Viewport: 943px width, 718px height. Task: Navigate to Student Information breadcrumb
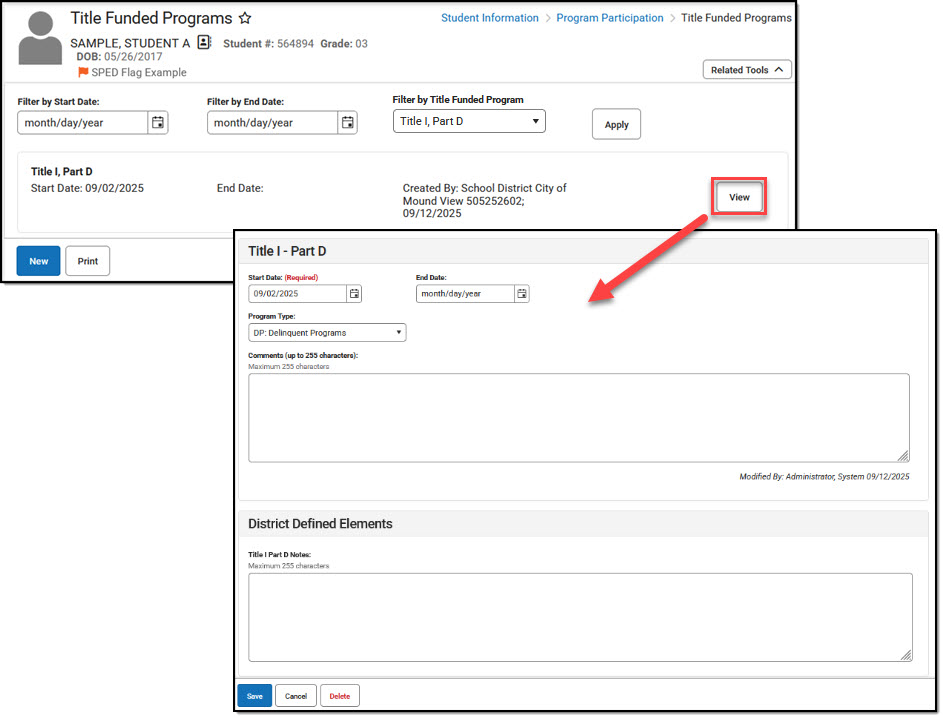click(489, 17)
